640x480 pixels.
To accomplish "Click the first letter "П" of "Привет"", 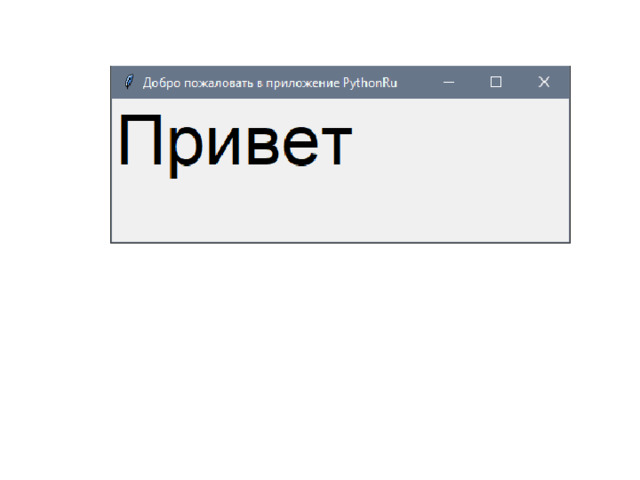I will pos(139,142).
